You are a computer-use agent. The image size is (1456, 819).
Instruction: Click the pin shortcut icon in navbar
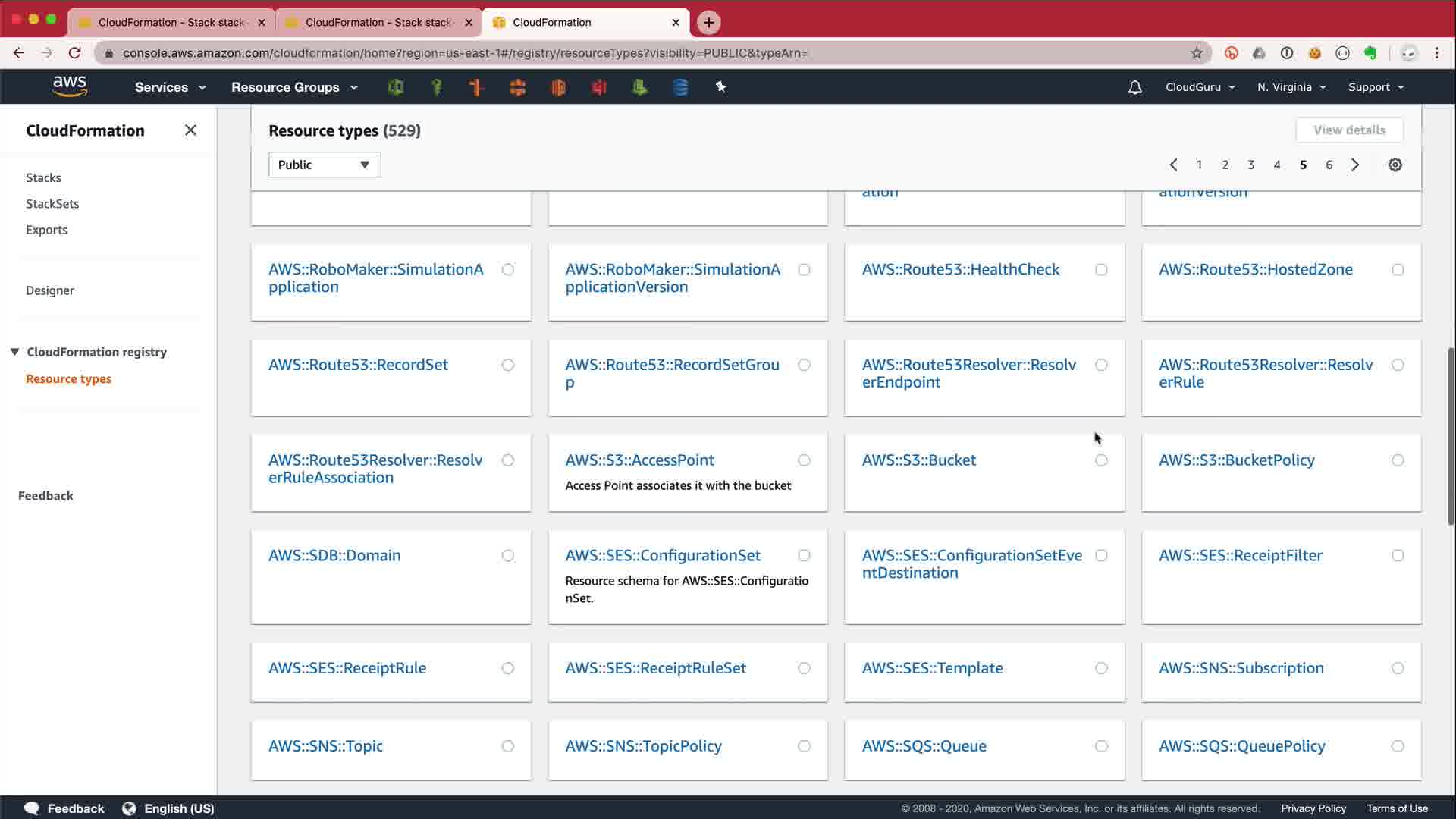[720, 87]
